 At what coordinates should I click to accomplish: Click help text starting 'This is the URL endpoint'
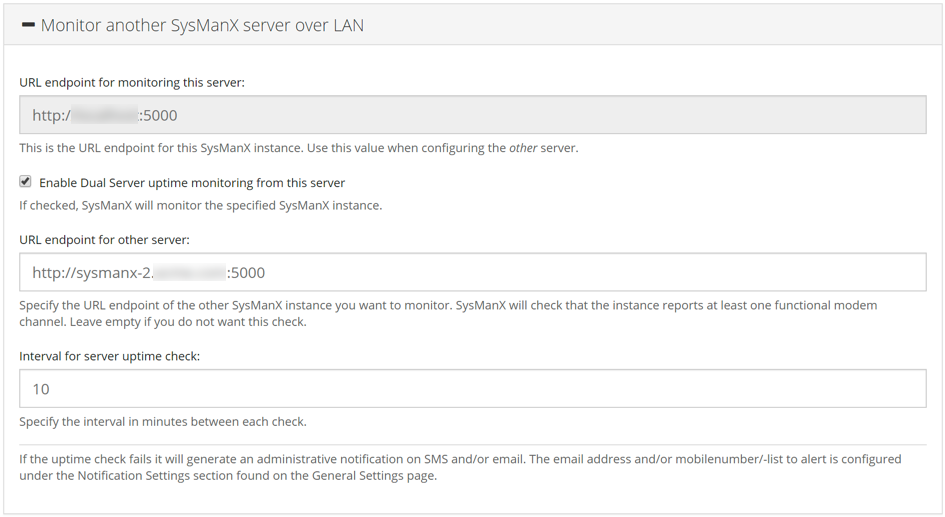(299, 148)
